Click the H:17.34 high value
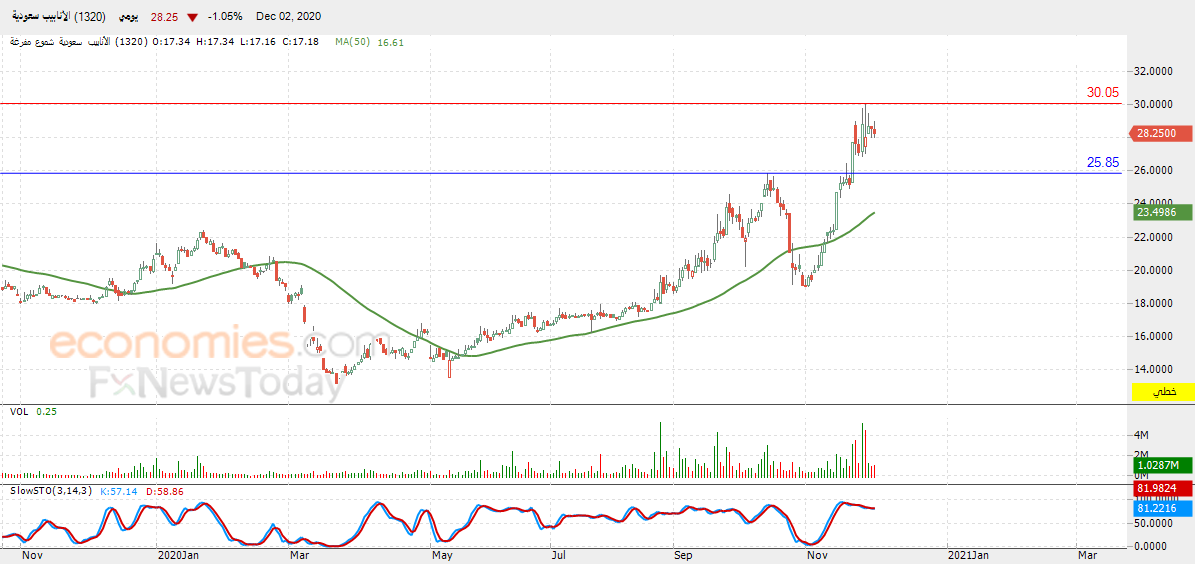Viewport: 1195px width, 564px height. 216,42
